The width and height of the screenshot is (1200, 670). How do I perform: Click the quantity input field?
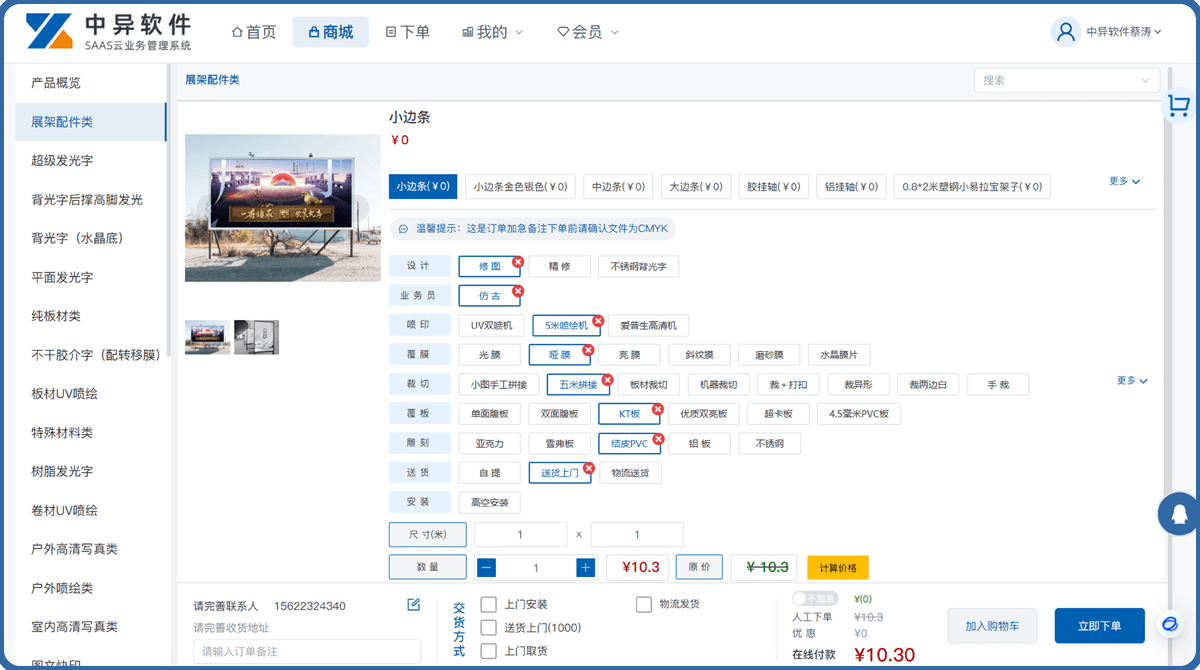pyautogui.click(x=536, y=567)
